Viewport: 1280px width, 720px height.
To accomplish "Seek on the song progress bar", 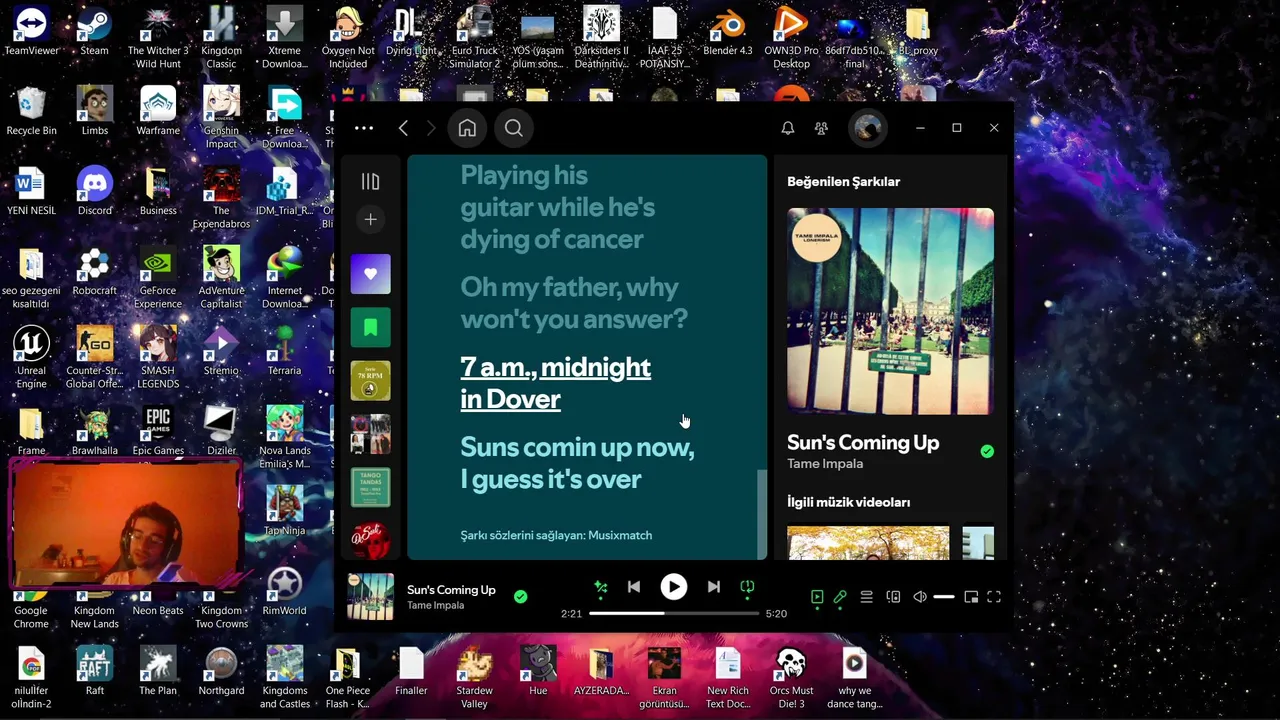I will [674, 613].
